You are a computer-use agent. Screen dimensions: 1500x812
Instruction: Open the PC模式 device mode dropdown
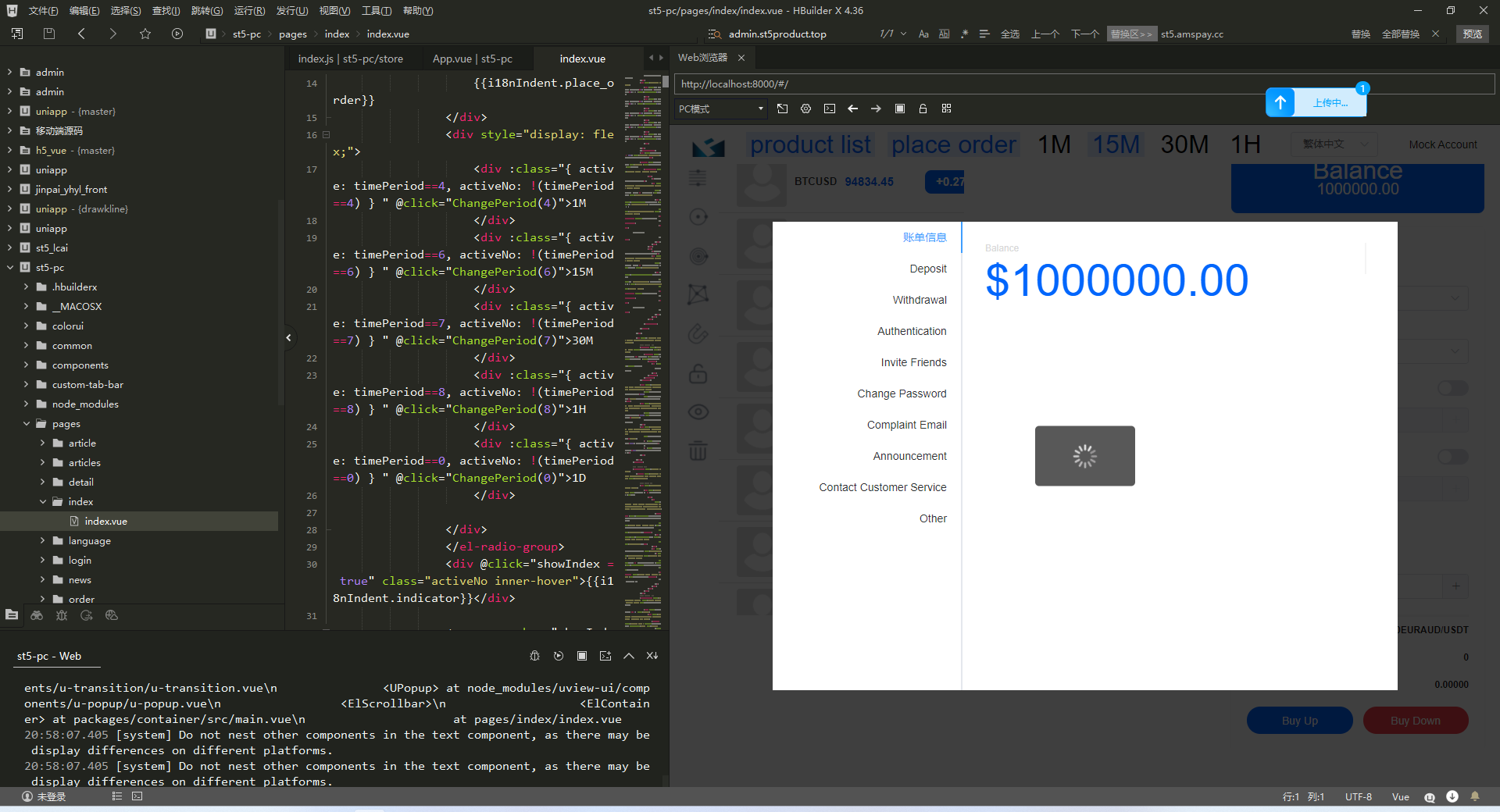pyautogui.click(x=720, y=109)
